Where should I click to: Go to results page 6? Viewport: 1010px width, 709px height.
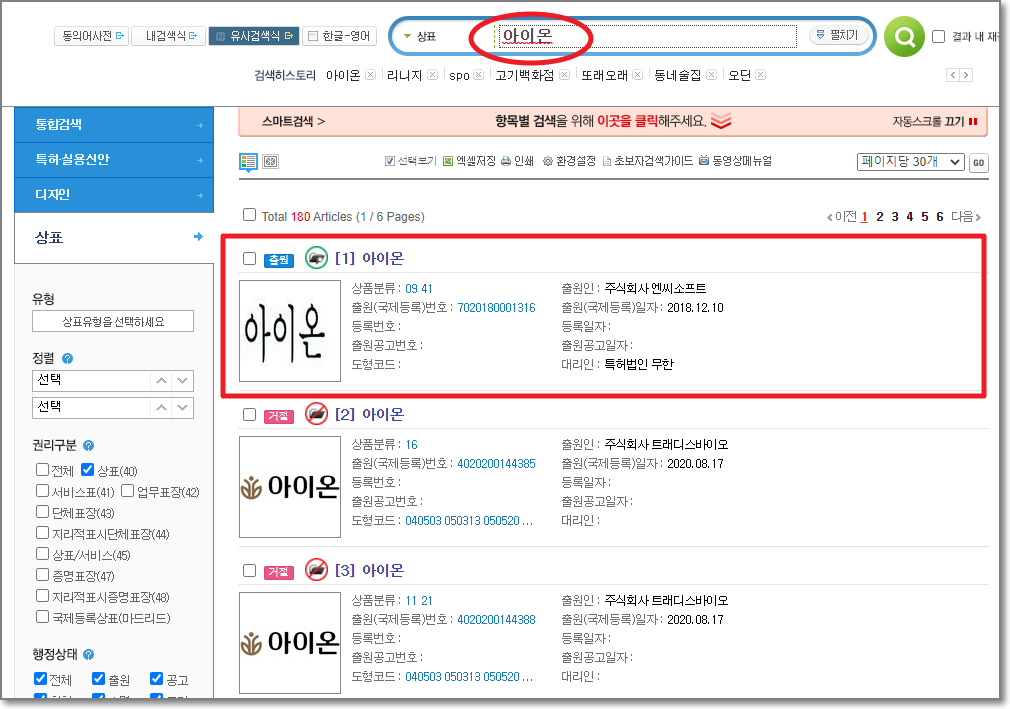[x=940, y=217]
